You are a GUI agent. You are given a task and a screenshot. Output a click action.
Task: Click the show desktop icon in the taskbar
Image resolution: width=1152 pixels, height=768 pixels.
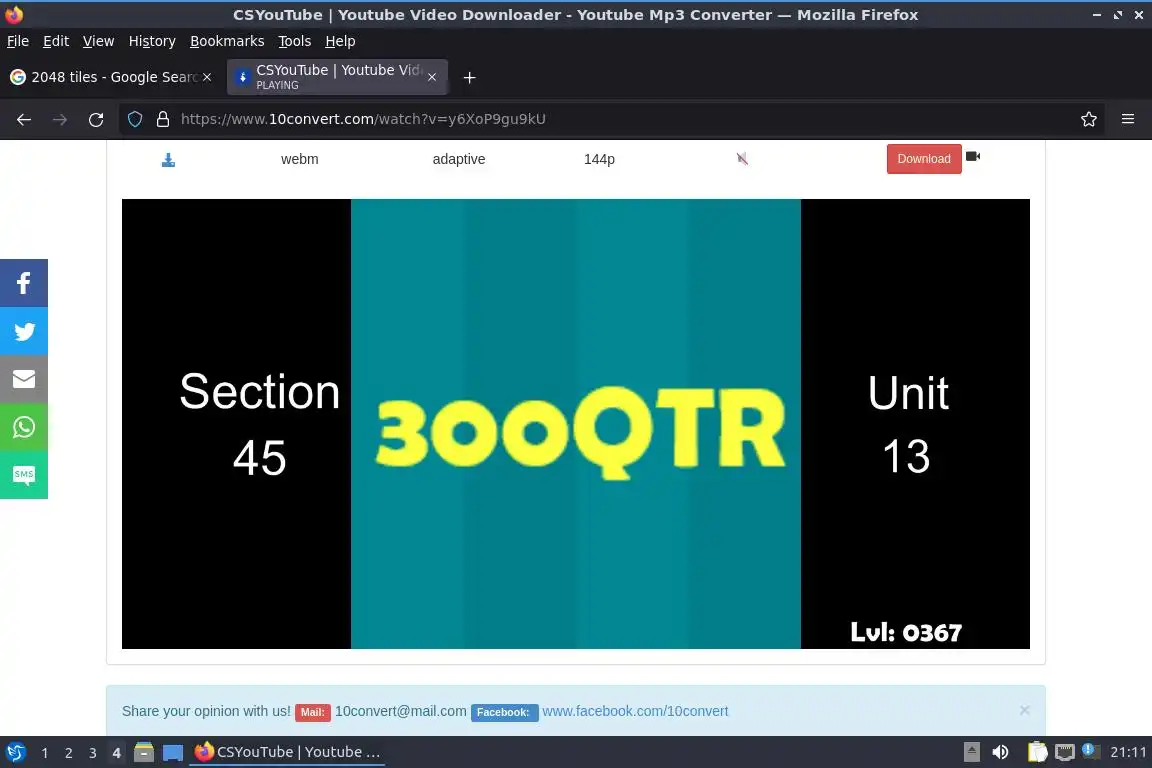tap(173, 752)
